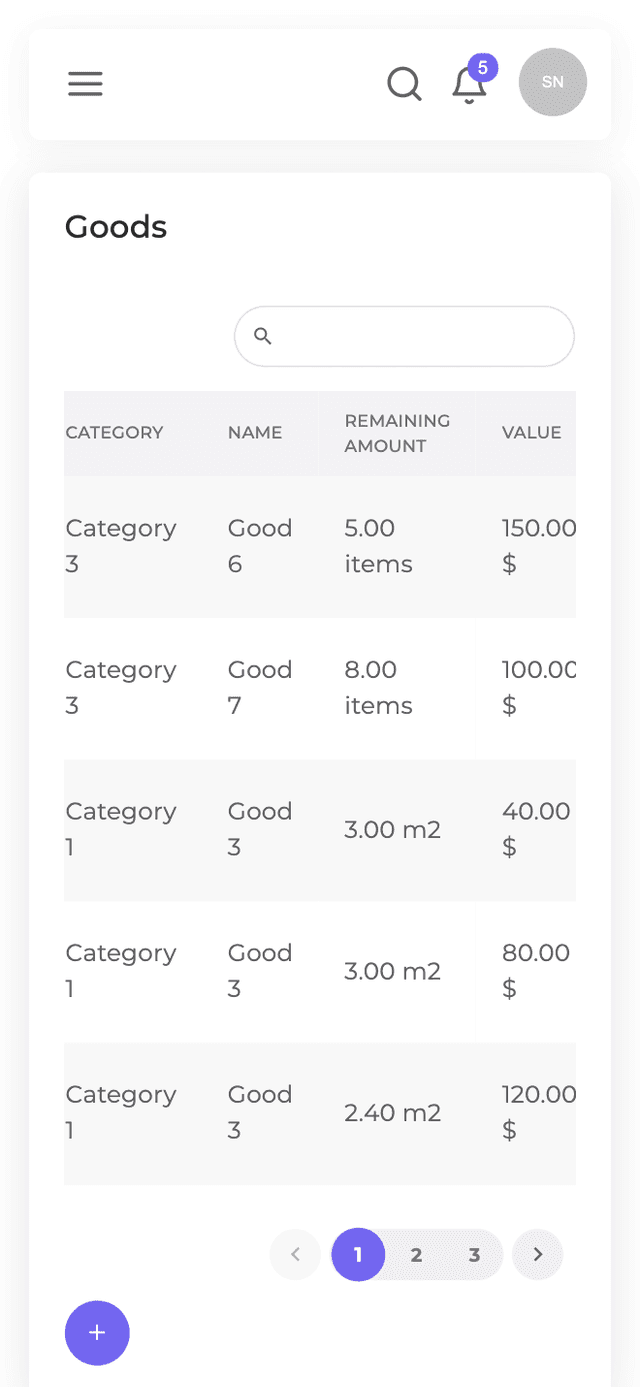Sort table by Value column header
Viewport: 640px width, 1387px height.
coord(531,433)
